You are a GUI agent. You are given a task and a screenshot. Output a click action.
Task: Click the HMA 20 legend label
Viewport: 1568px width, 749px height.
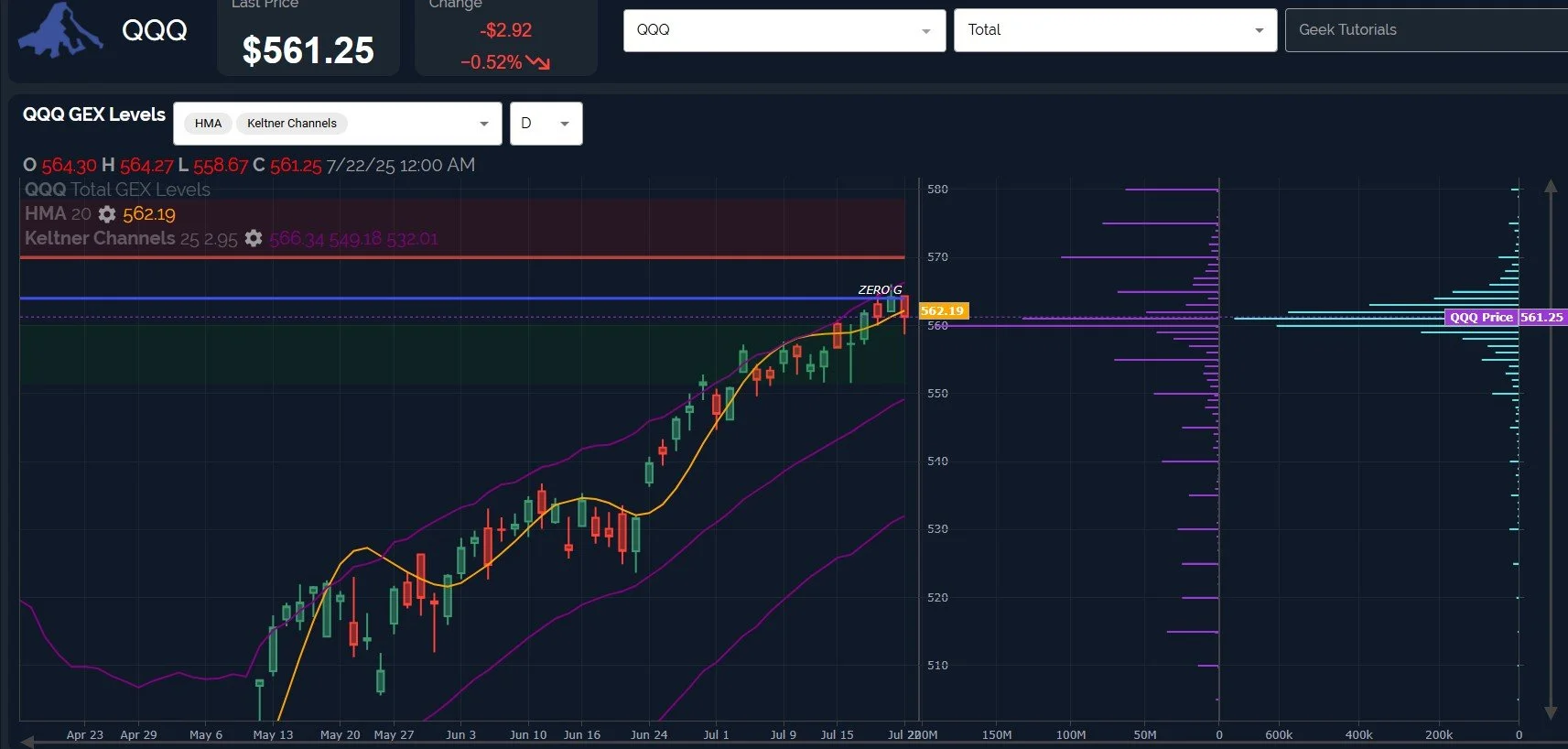pos(58,213)
